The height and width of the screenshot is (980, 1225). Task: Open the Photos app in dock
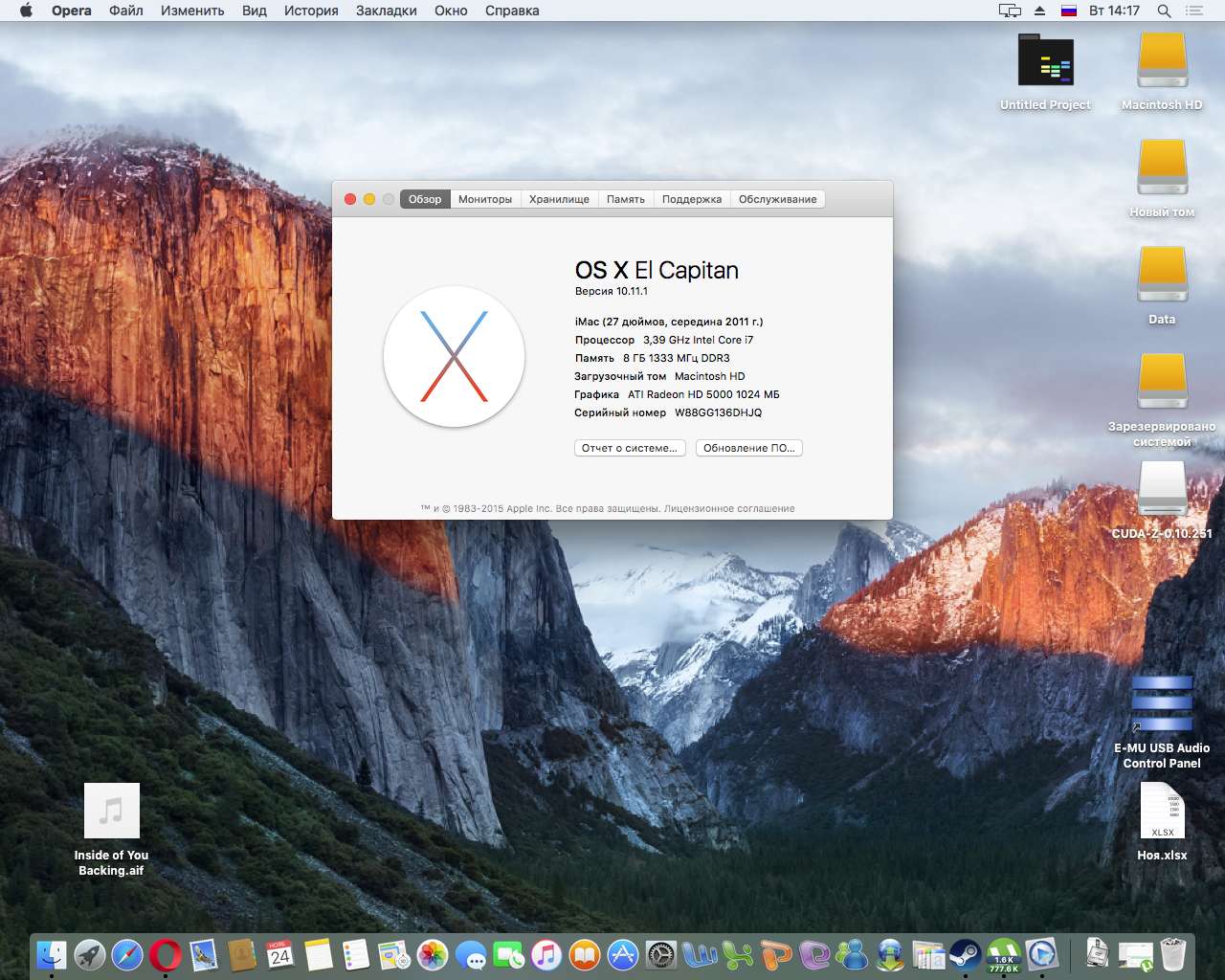pyautogui.click(x=433, y=954)
